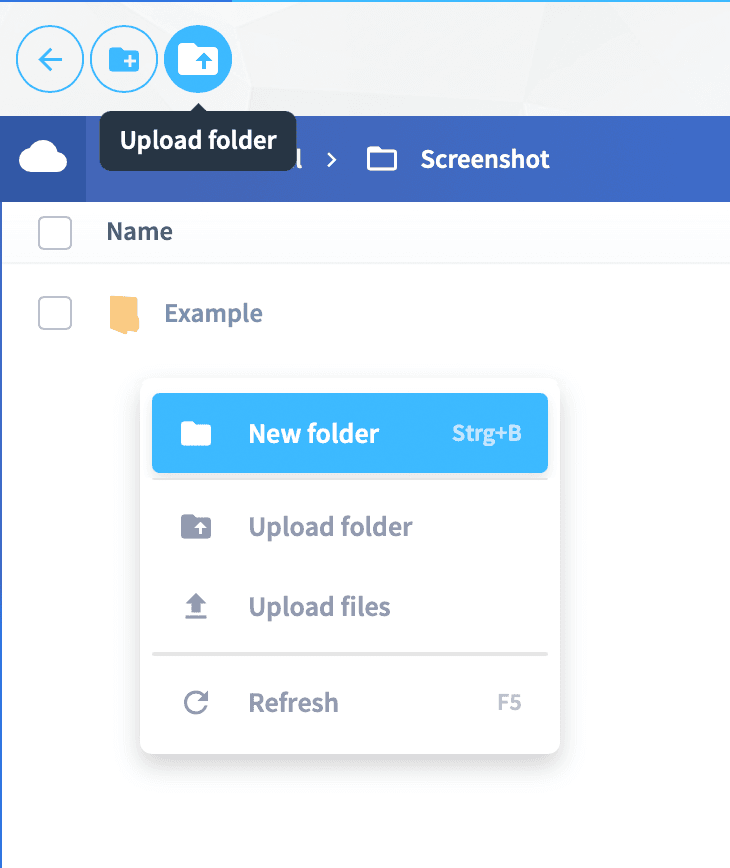
Task: Open the Screenshot folder in the breadcrumb
Action: 458,159
